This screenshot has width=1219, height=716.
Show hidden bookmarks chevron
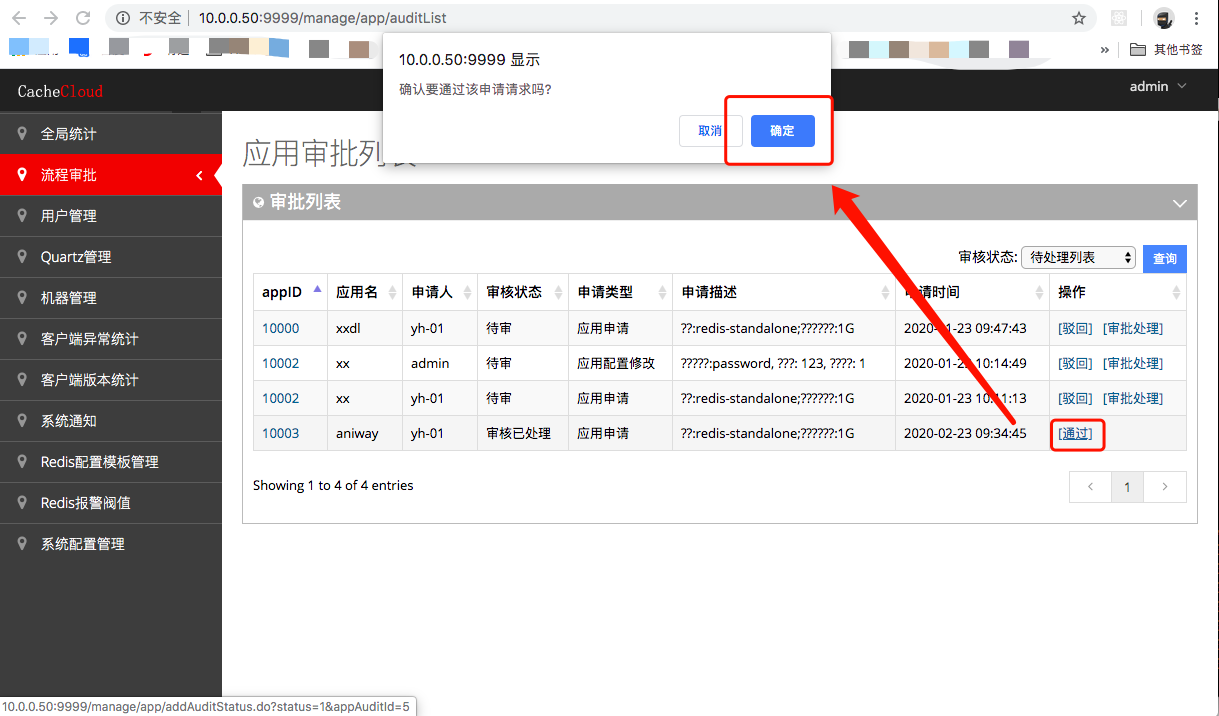1105,49
